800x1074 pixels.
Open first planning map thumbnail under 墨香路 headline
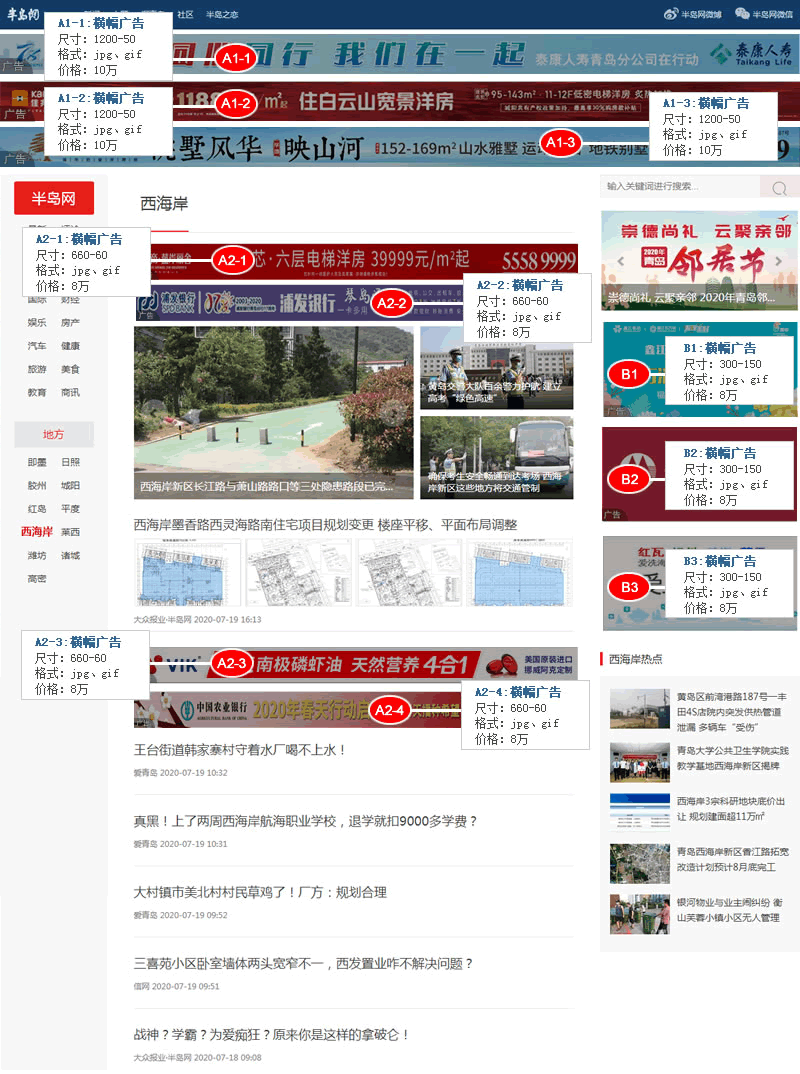click(188, 573)
